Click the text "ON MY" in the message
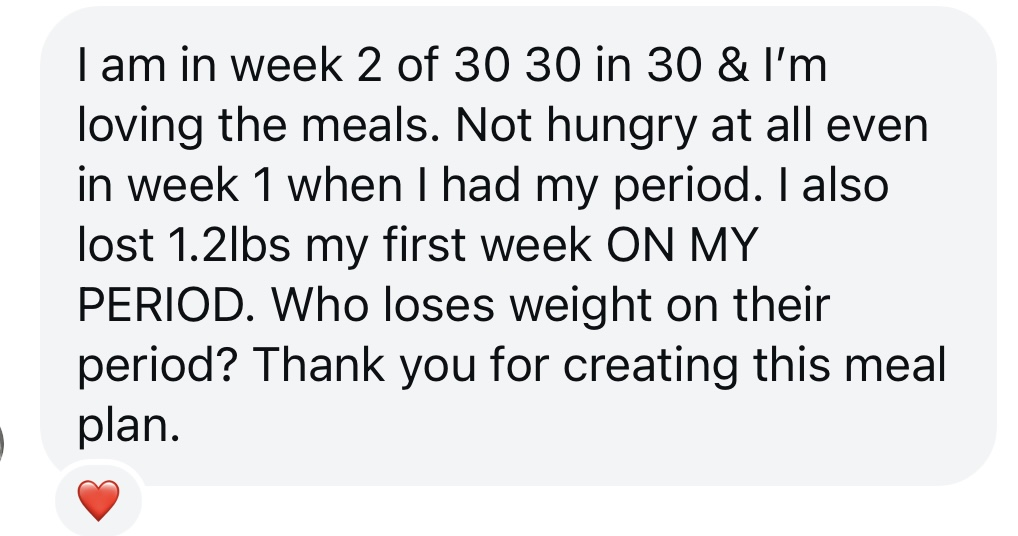 (682, 245)
